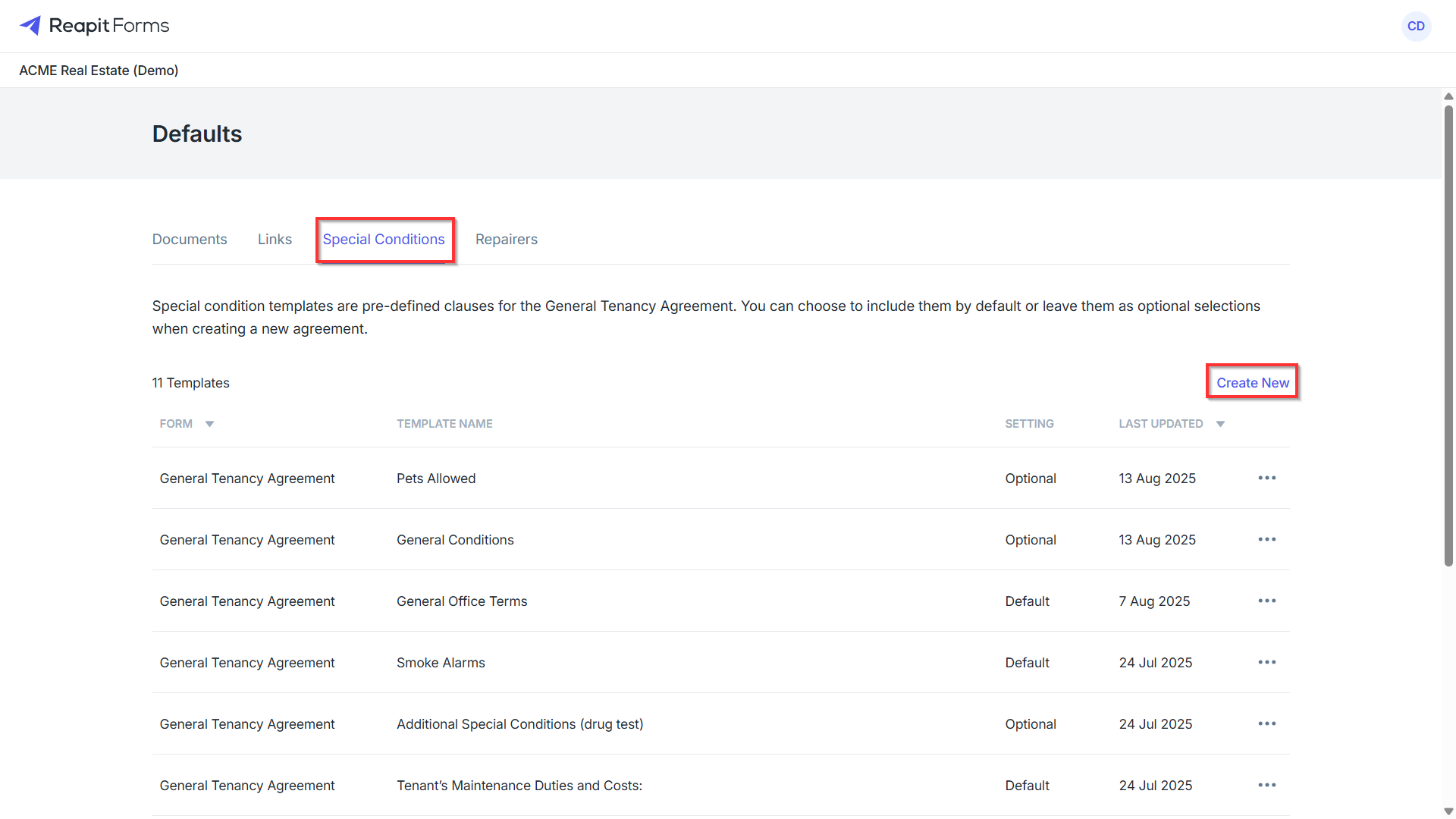Switch to the Links tab
The width and height of the screenshot is (1456, 819).
tap(275, 239)
